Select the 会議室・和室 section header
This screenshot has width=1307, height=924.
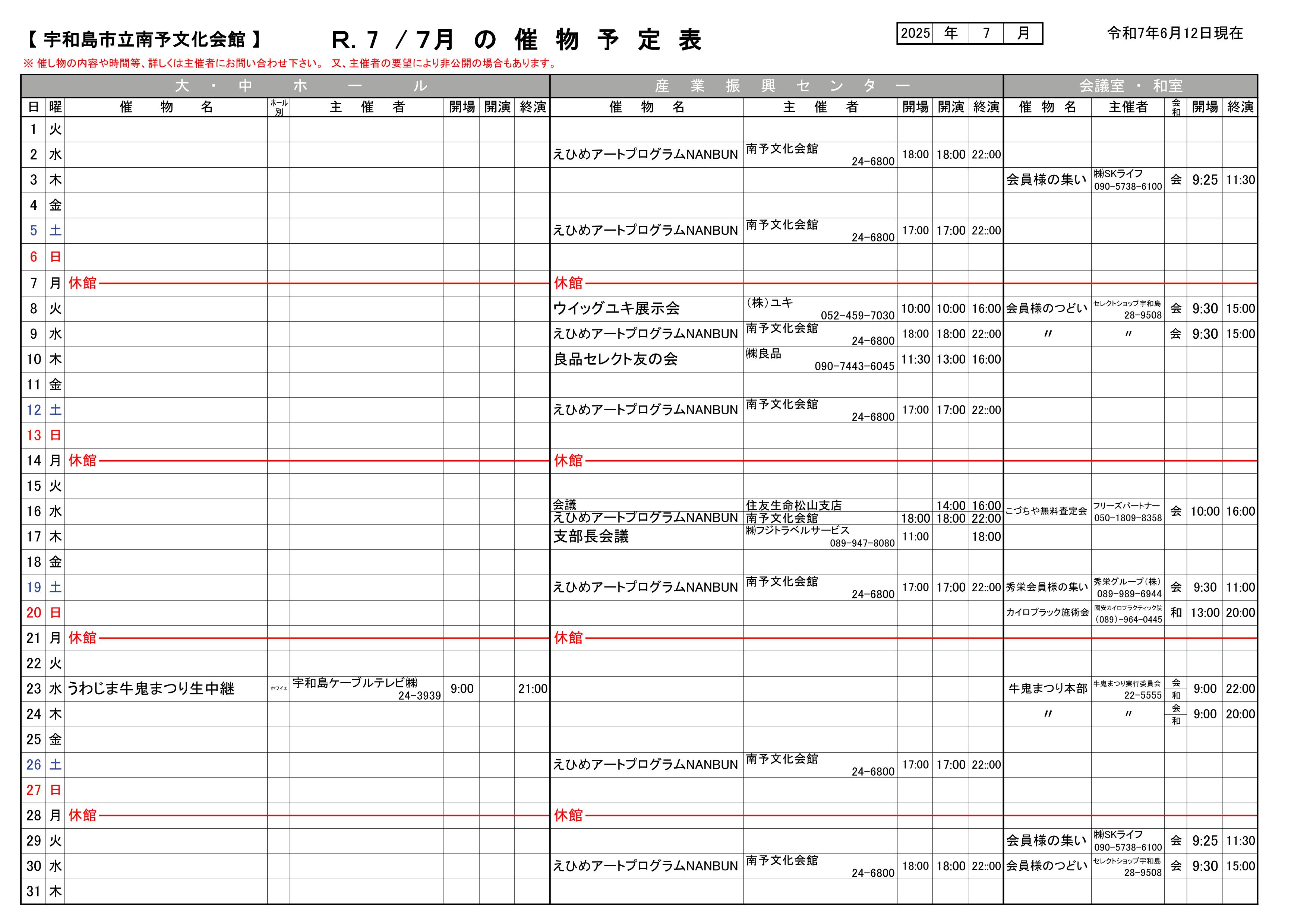pyautogui.click(x=1130, y=86)
